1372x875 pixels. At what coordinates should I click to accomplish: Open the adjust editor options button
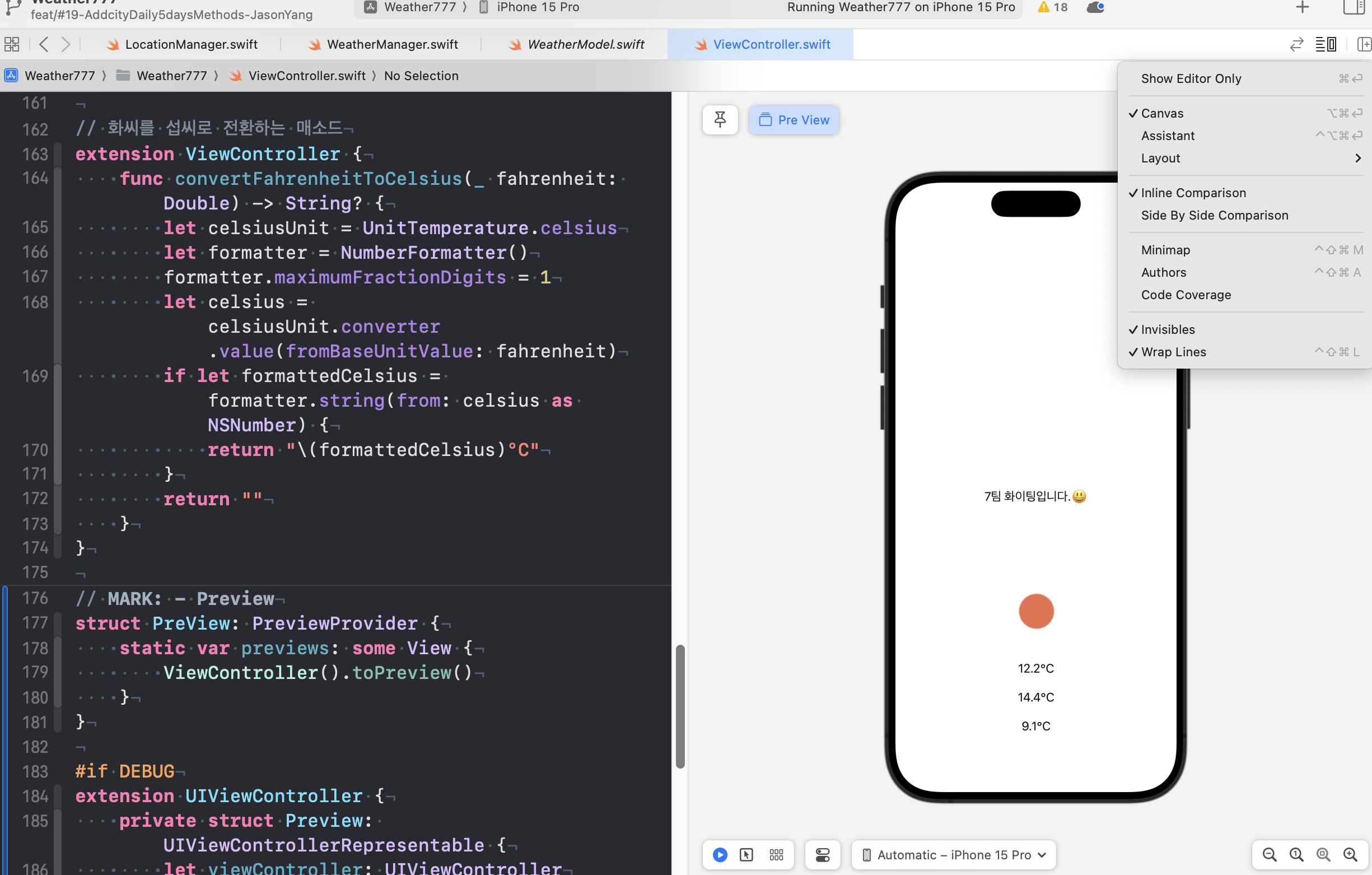click(x=1326, y=44)
